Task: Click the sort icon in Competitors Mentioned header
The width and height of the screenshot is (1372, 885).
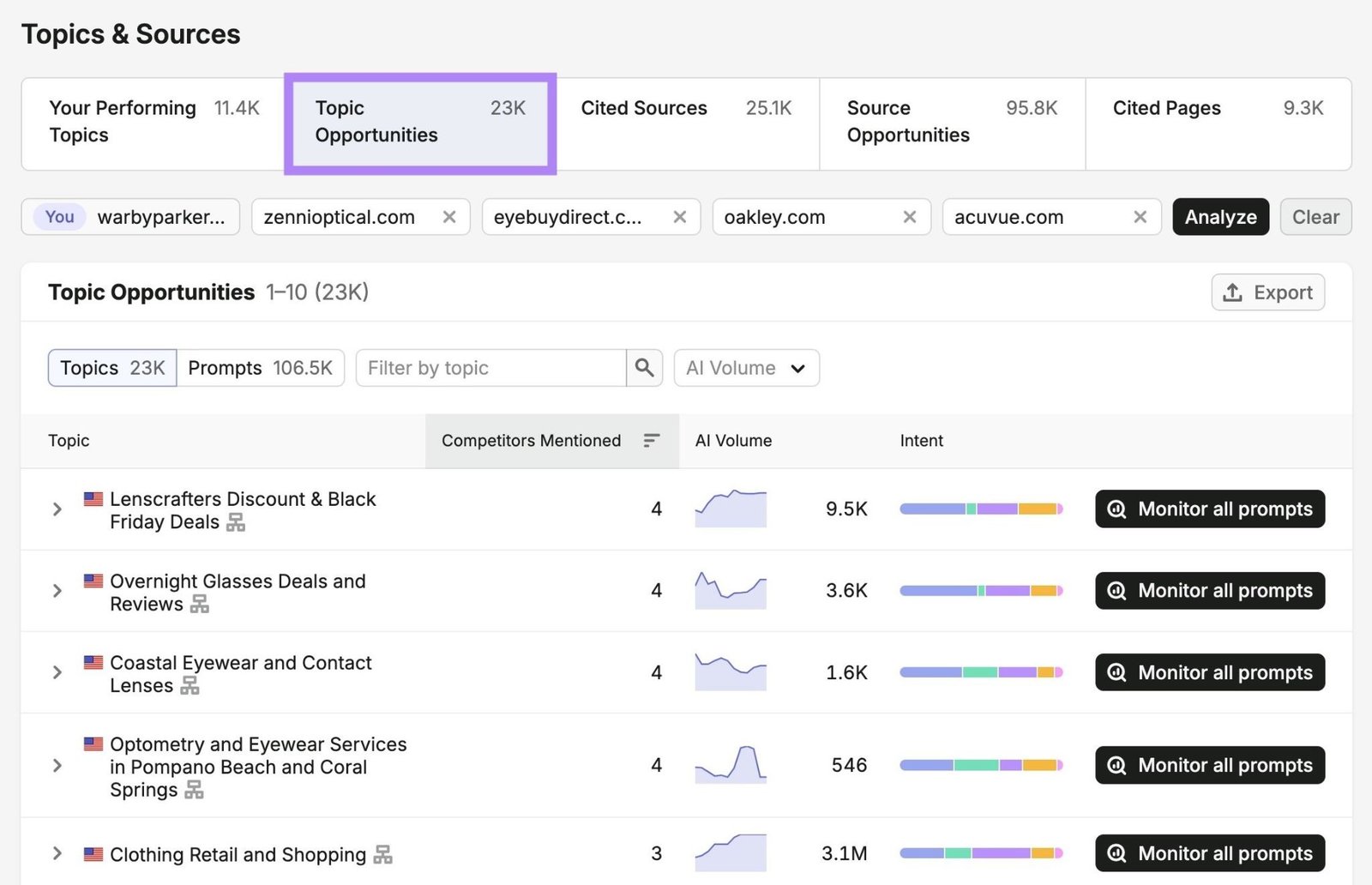Action: coord(652,440)
